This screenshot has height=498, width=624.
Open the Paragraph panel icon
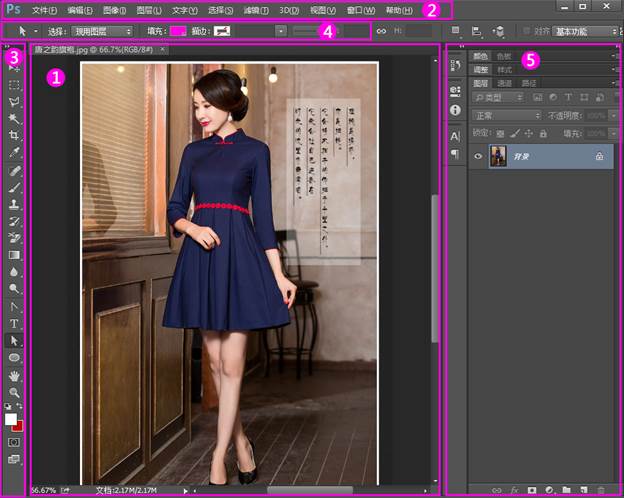[455, 154]
